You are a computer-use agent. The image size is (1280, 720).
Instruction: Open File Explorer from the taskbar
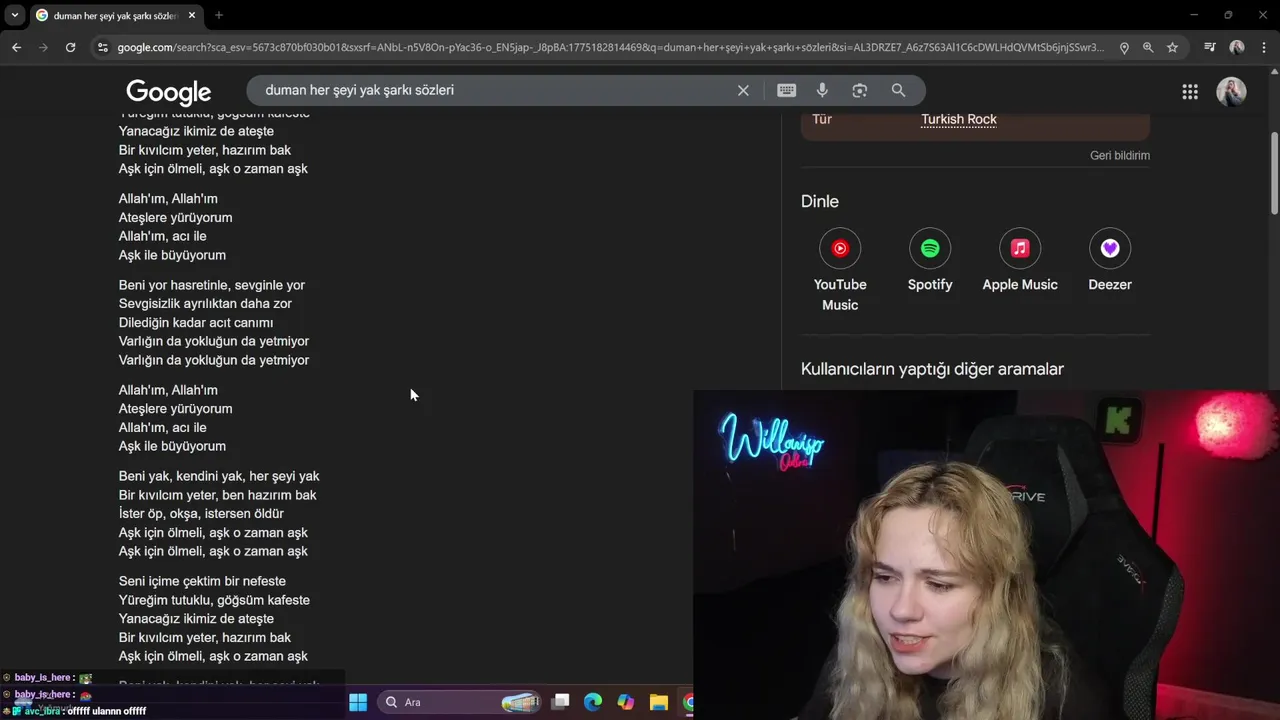(658, 702)
